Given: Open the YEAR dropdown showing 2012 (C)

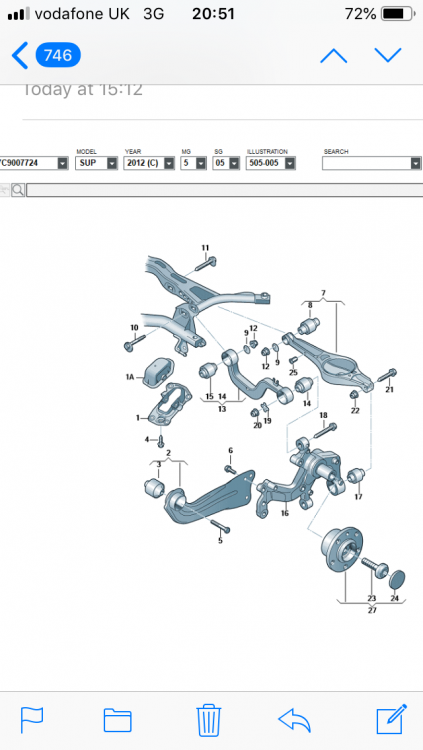Looking at the screenshot, I should click(x=149, y=163).
